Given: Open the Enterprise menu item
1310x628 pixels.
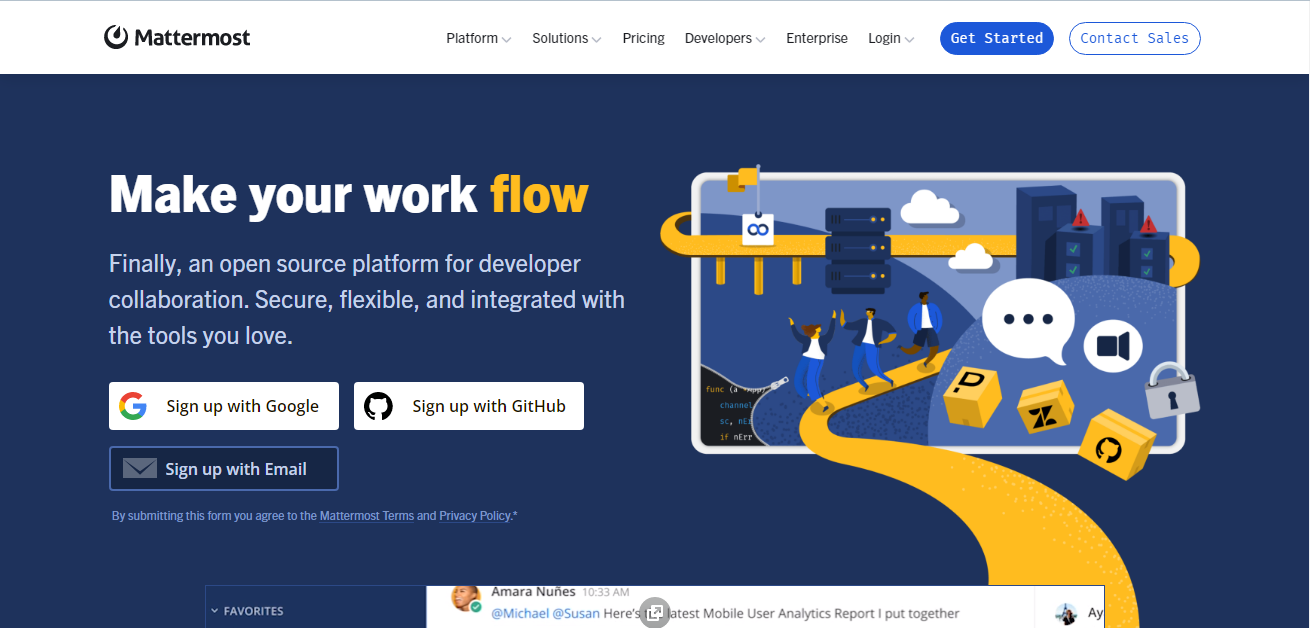Looking at the screenshot, I should point(816,38).
